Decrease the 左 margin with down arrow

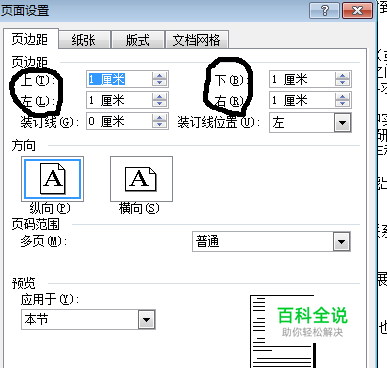click(160, 104)
